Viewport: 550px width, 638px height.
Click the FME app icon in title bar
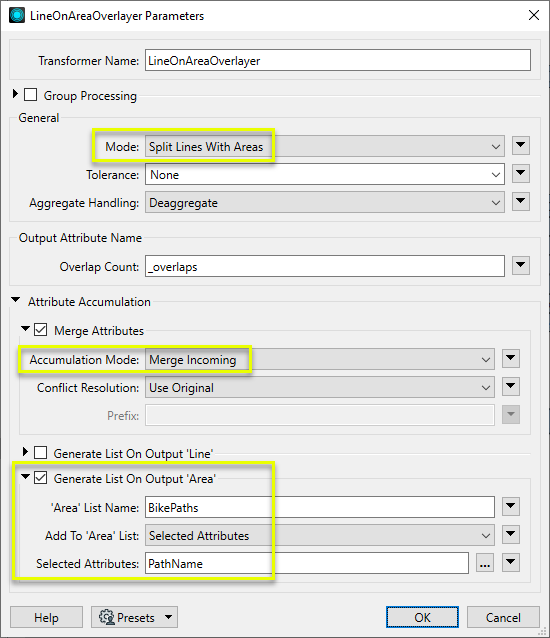click(x=17, y=15)
